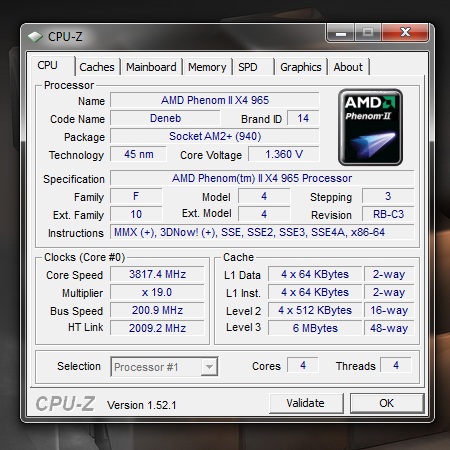The height and width of the screenshot is (450, 450).
Task: Click the maximize button in title bar
Action: click(x=368, y=33)
